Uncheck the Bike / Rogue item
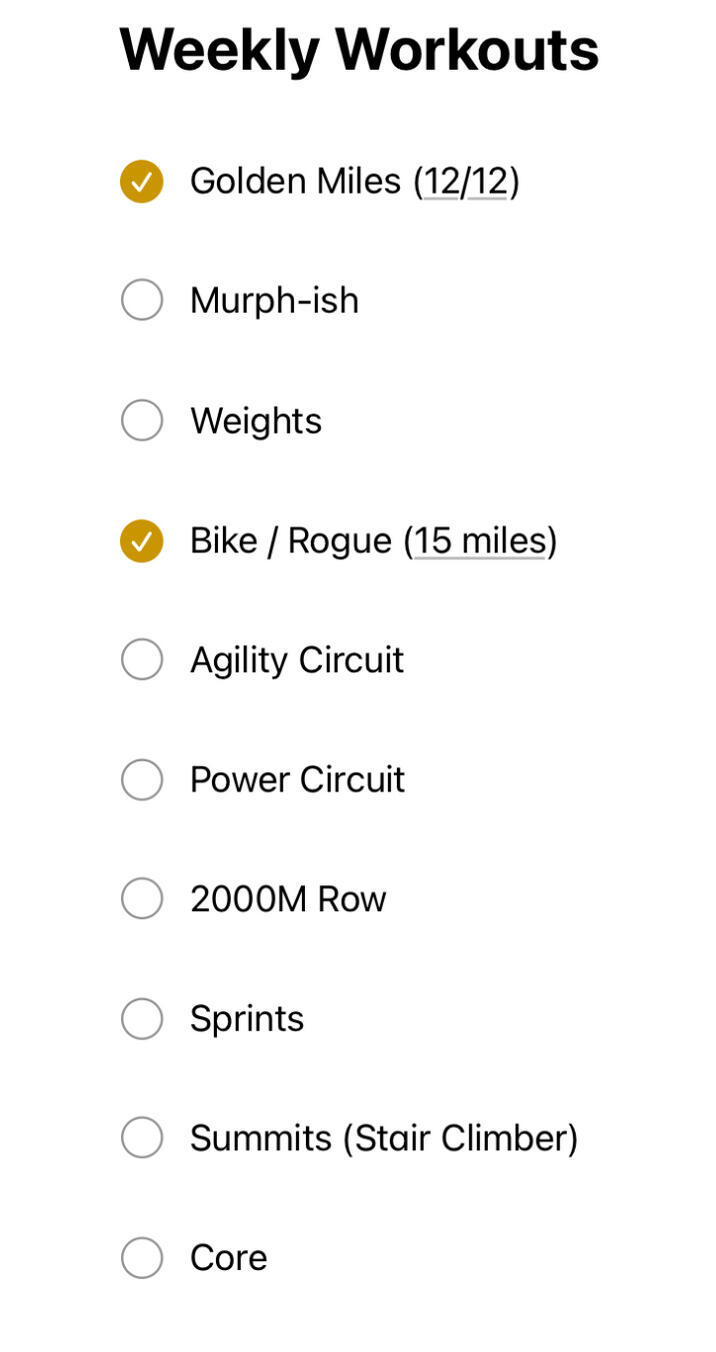 click(141, 540)
